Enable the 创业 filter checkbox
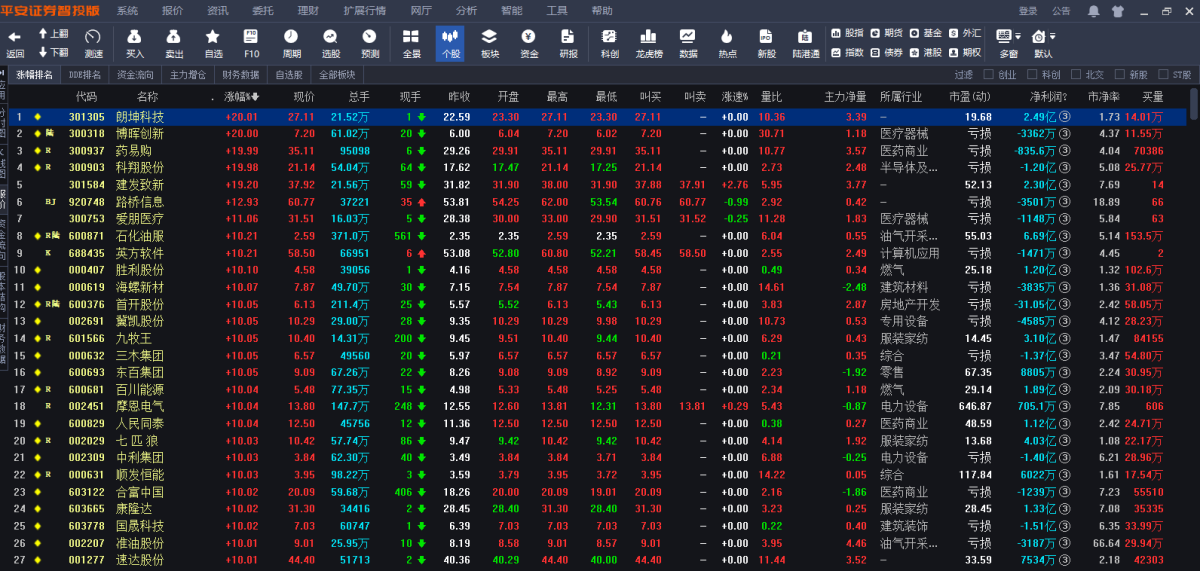The image size is (1200, 571). pyautogui.click(x=989, y=75)
